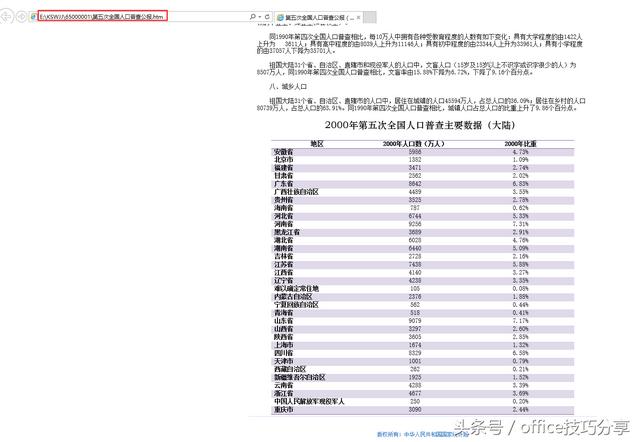Select the 吉林省 table cell
Viewport: 640px width, 442px height.
[x=283, y=256]
